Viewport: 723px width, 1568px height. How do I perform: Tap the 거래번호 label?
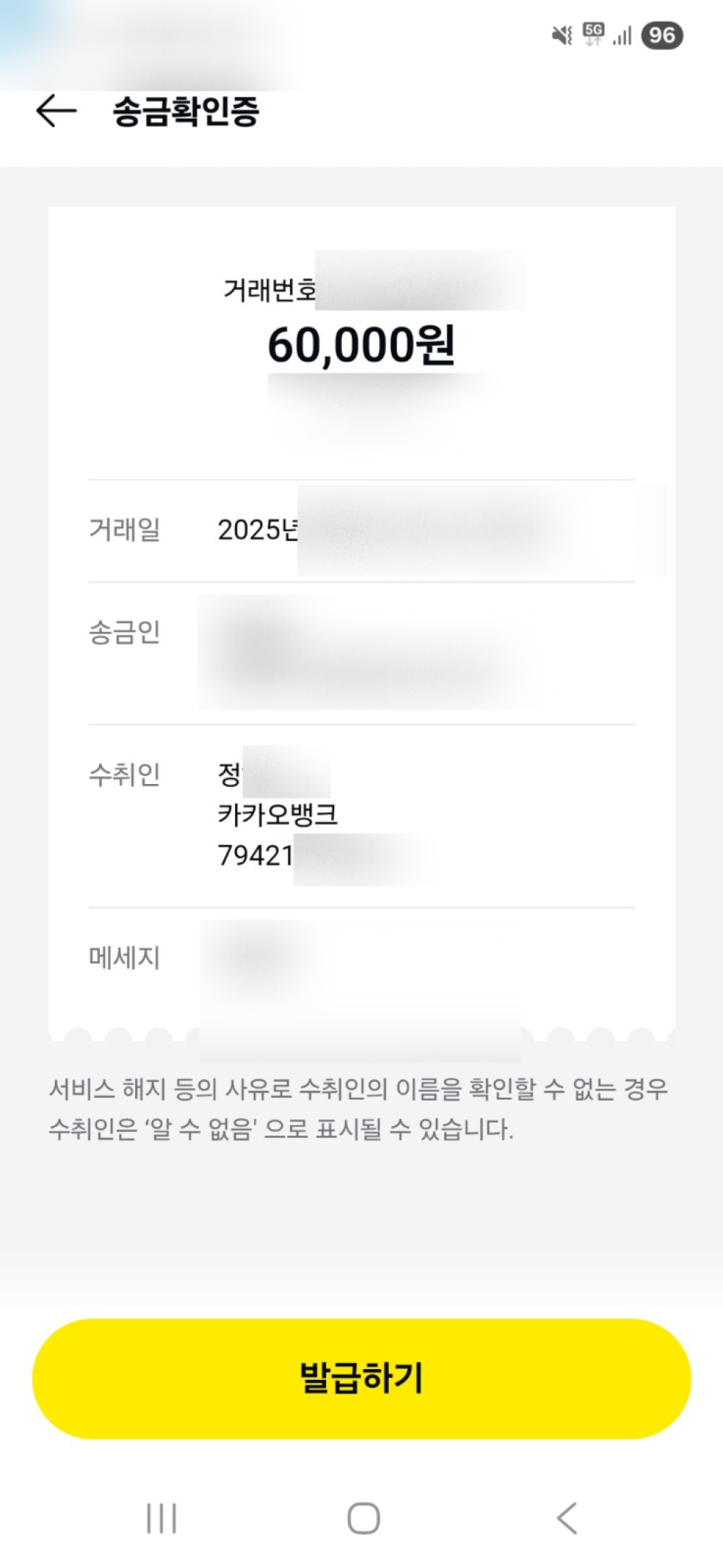pos(269,290)
